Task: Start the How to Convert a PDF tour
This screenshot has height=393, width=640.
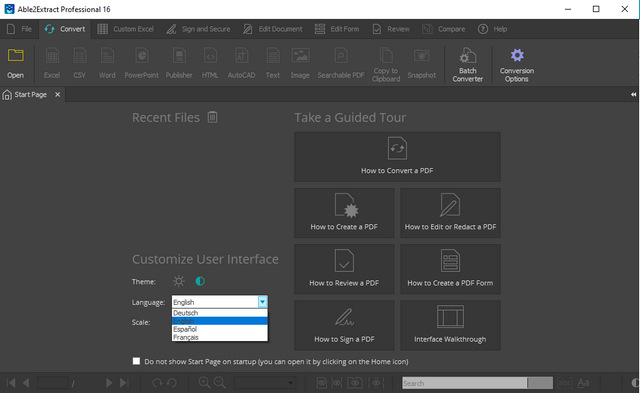Action: 397,157
